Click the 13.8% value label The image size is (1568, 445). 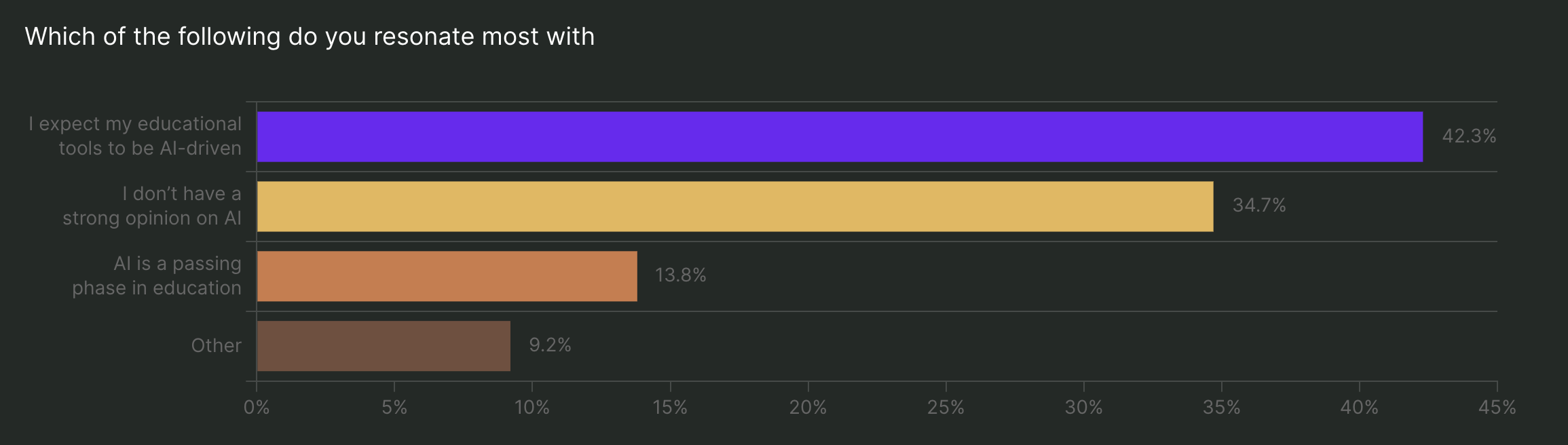point(680,275)
